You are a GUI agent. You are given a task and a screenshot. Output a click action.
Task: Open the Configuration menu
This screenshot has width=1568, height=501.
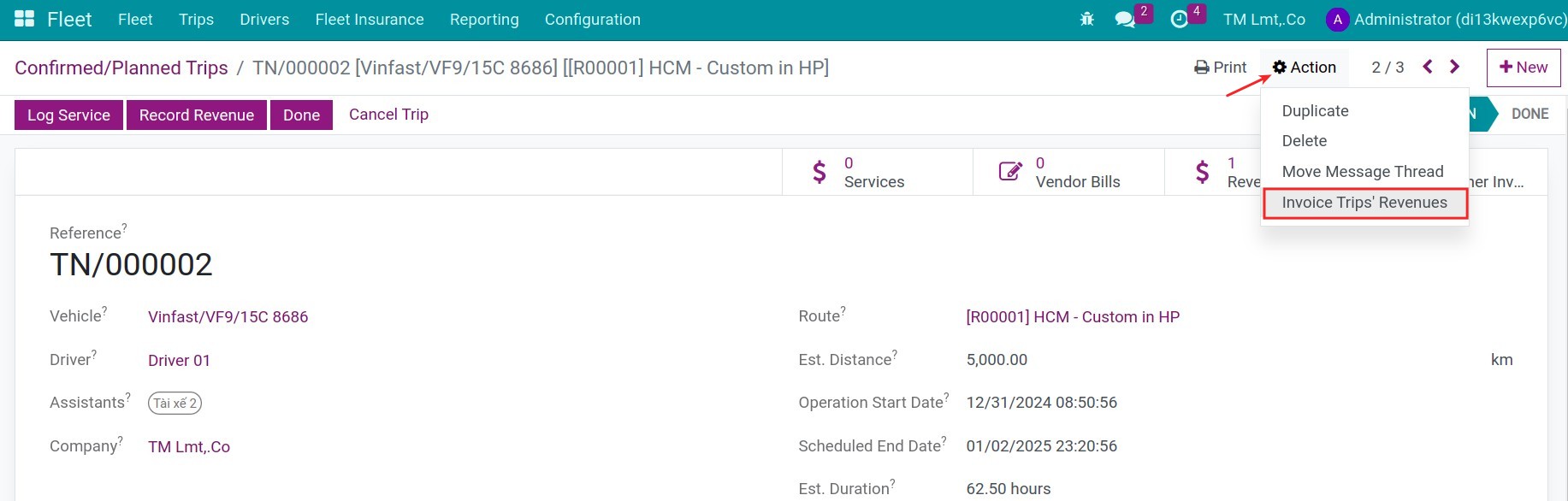pos(593,19)
